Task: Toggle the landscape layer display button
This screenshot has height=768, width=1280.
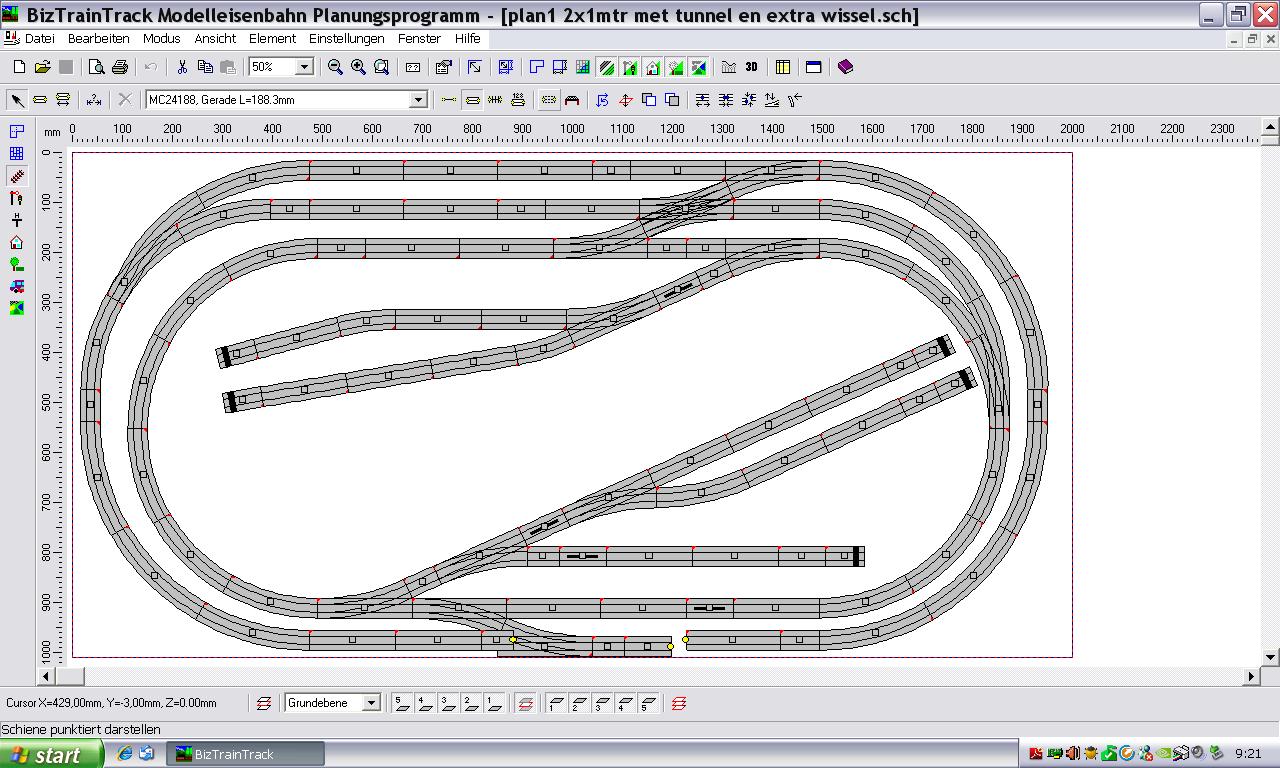Action: [698, 67]
